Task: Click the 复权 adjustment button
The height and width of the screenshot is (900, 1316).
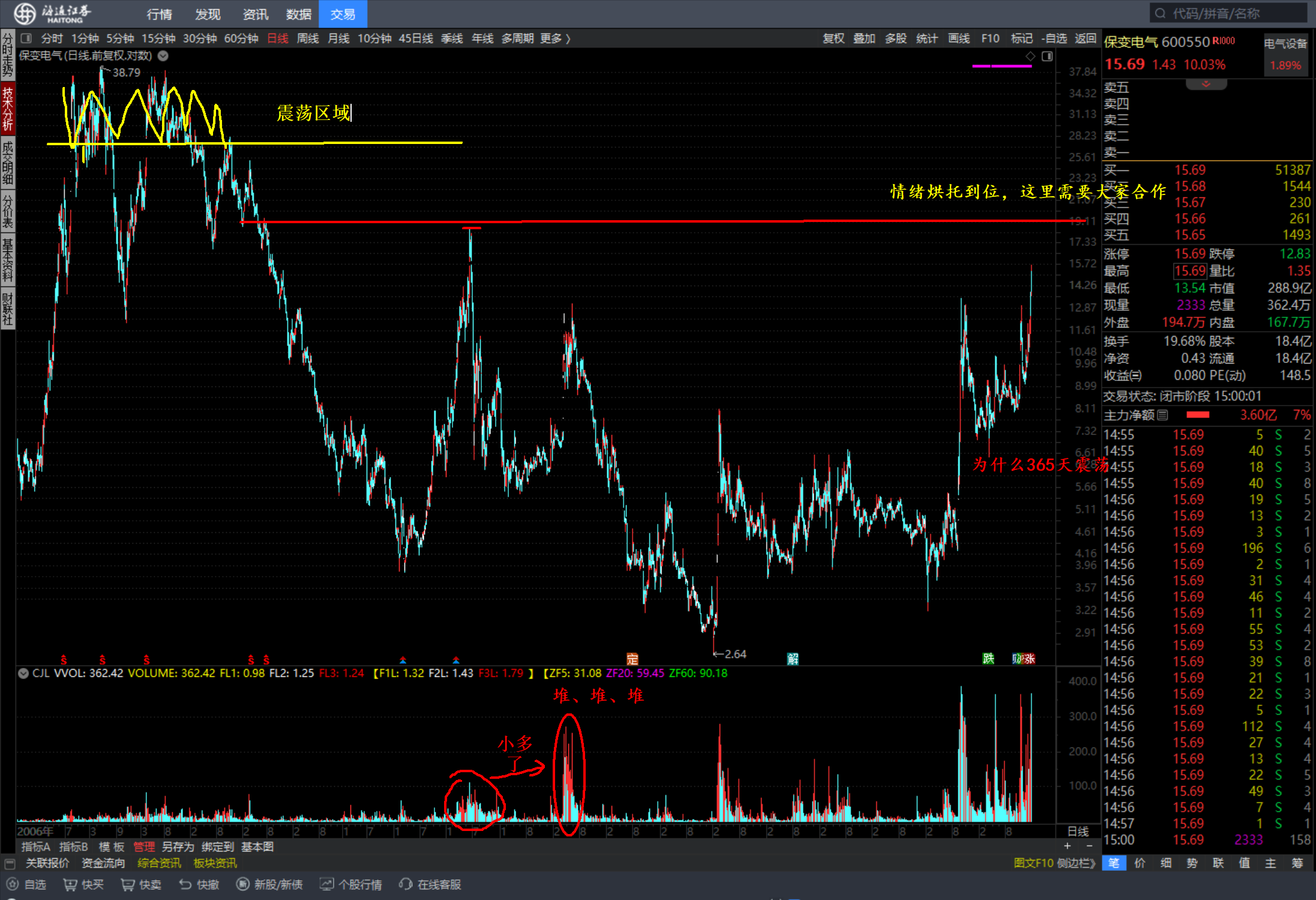Action: 833,38
